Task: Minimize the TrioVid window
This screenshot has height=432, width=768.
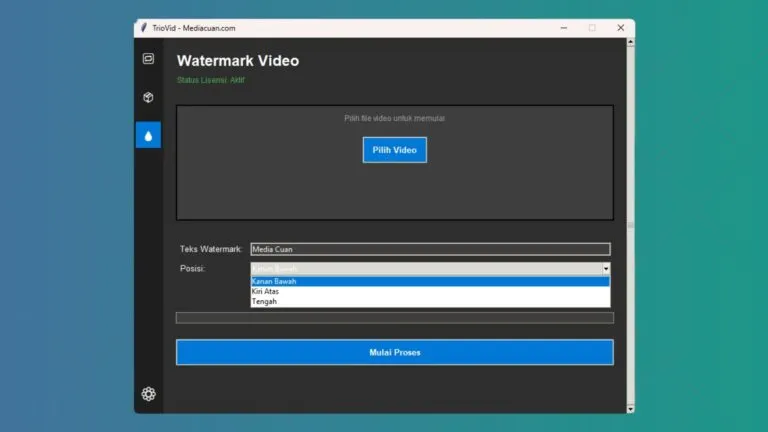Action: 563,28
